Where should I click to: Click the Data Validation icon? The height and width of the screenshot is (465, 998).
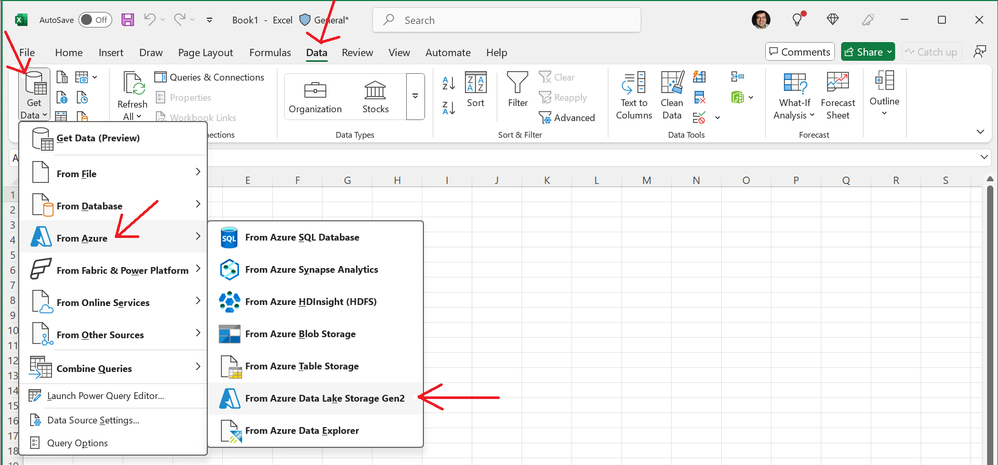point(699,118)
